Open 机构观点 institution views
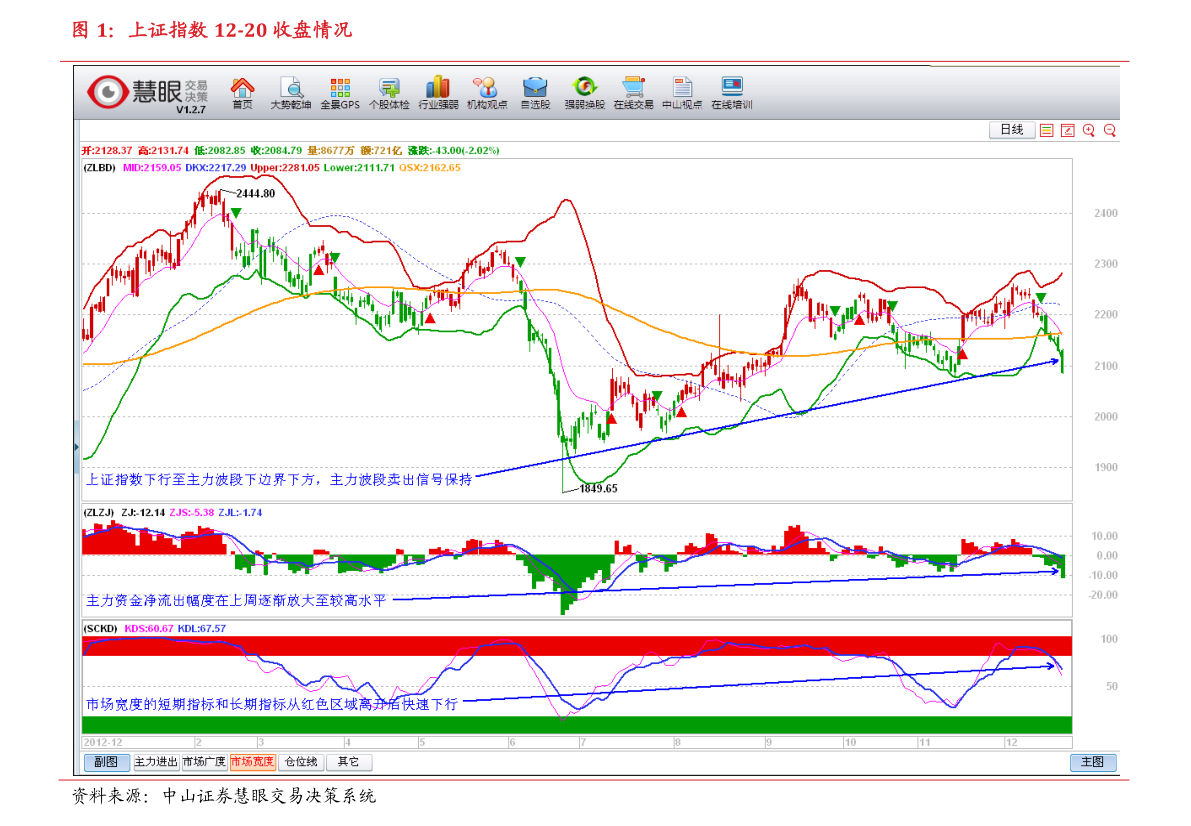Screen dimensions: 1191x826 pyautogui.click(x=486, y=92)
